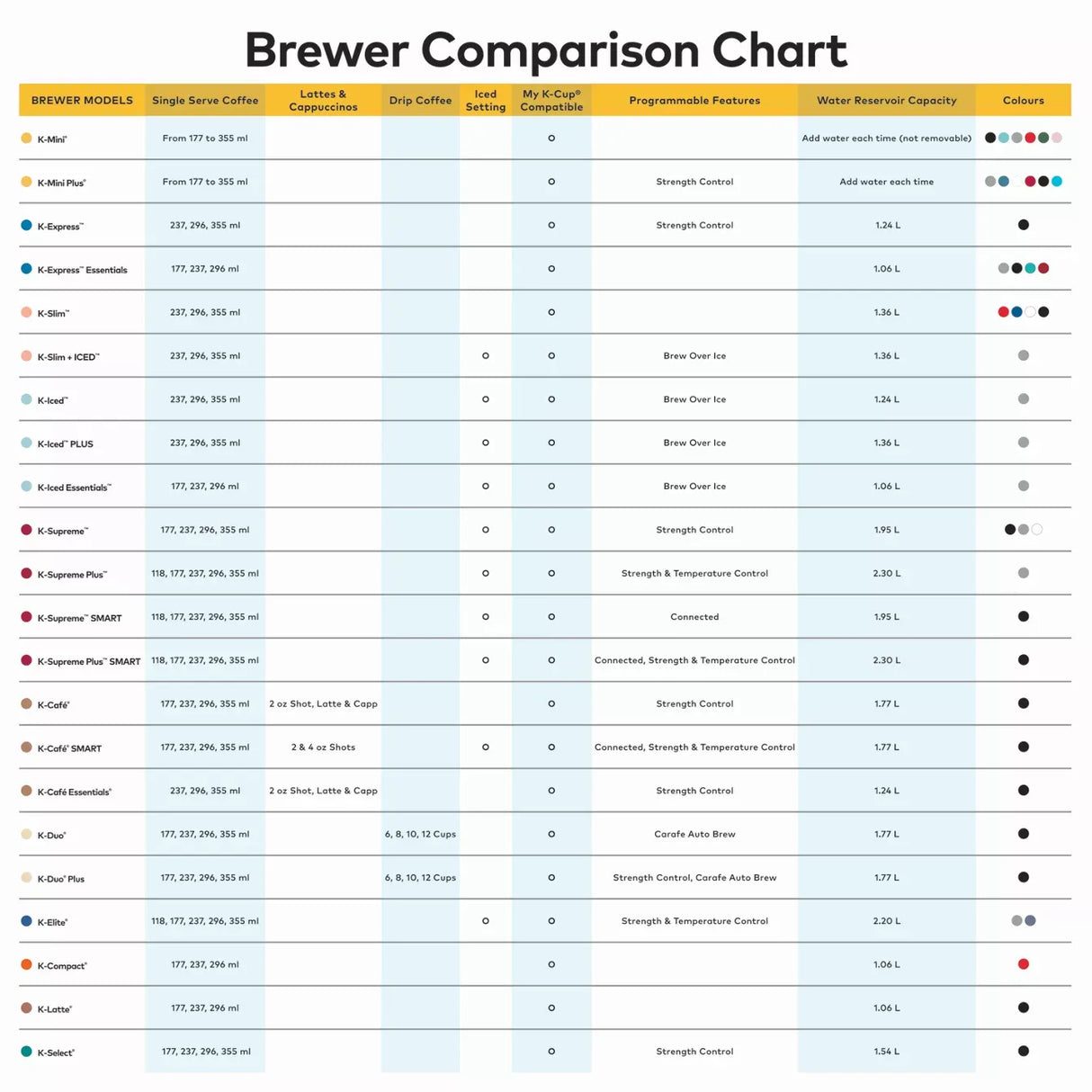
Task: Select the K-Mini model bullet icon
Action: pyautogui.click(x=26, y=139)
